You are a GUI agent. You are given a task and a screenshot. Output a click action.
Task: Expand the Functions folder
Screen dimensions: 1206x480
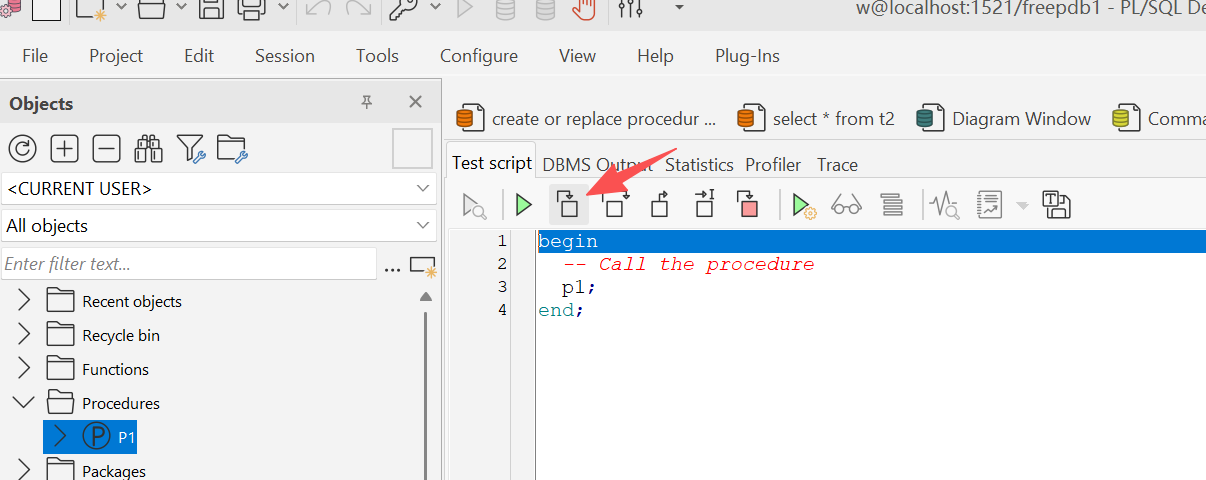[x=24, y=369]
